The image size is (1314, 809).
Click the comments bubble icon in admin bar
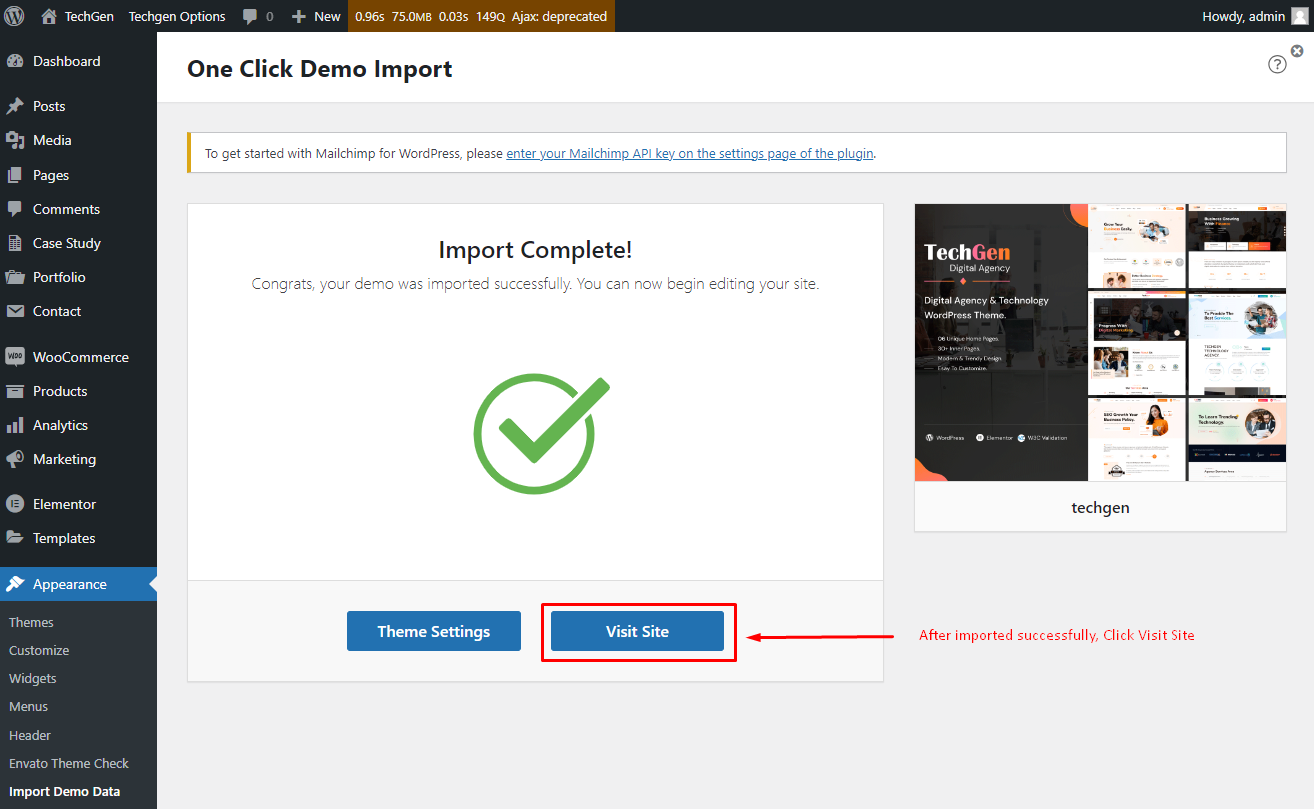click(250, 16)
